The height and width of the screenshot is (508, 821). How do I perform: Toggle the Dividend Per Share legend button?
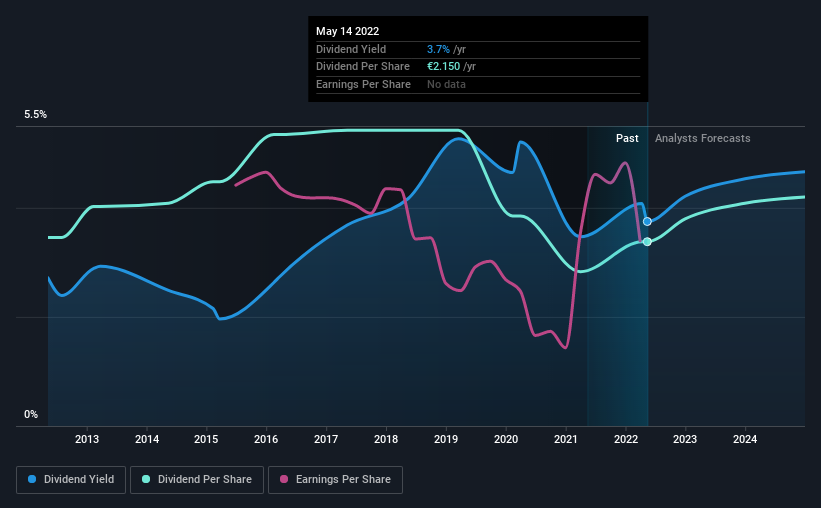pos(197,480)
